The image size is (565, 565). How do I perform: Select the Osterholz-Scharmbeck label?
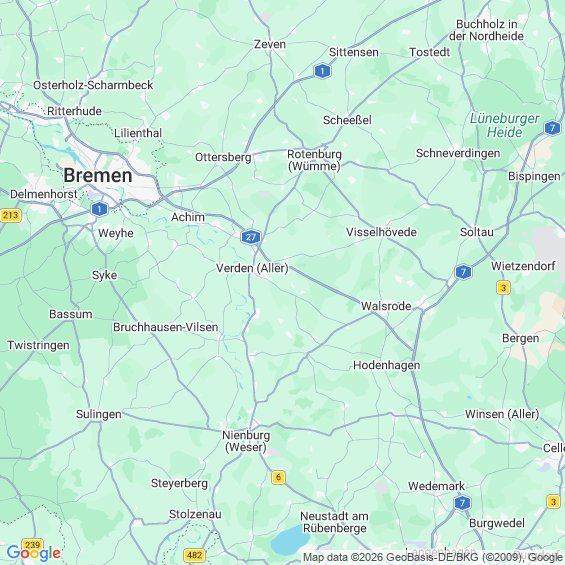[x=93, y=85]
